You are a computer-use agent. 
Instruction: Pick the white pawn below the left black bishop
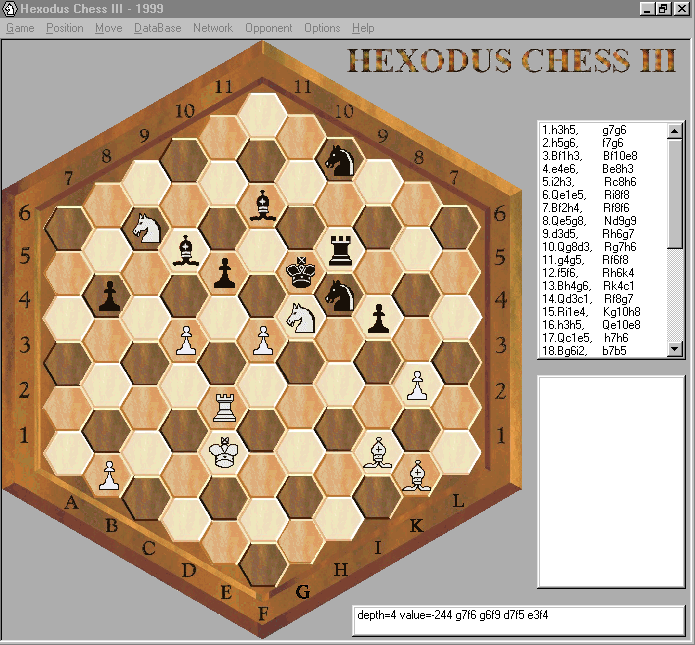(x=186, y=340)
